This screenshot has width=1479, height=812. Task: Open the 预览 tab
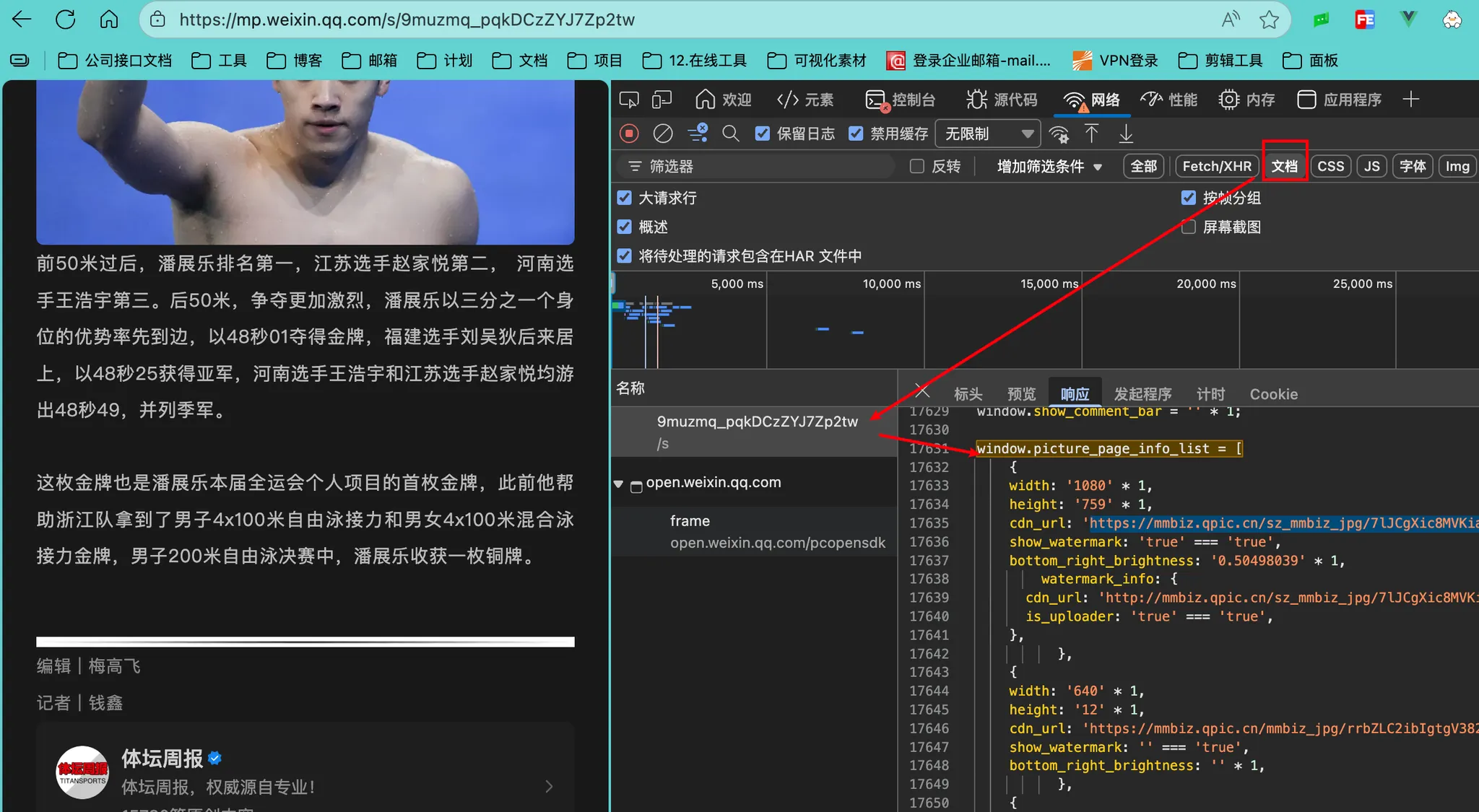[x=1021, y=394]
